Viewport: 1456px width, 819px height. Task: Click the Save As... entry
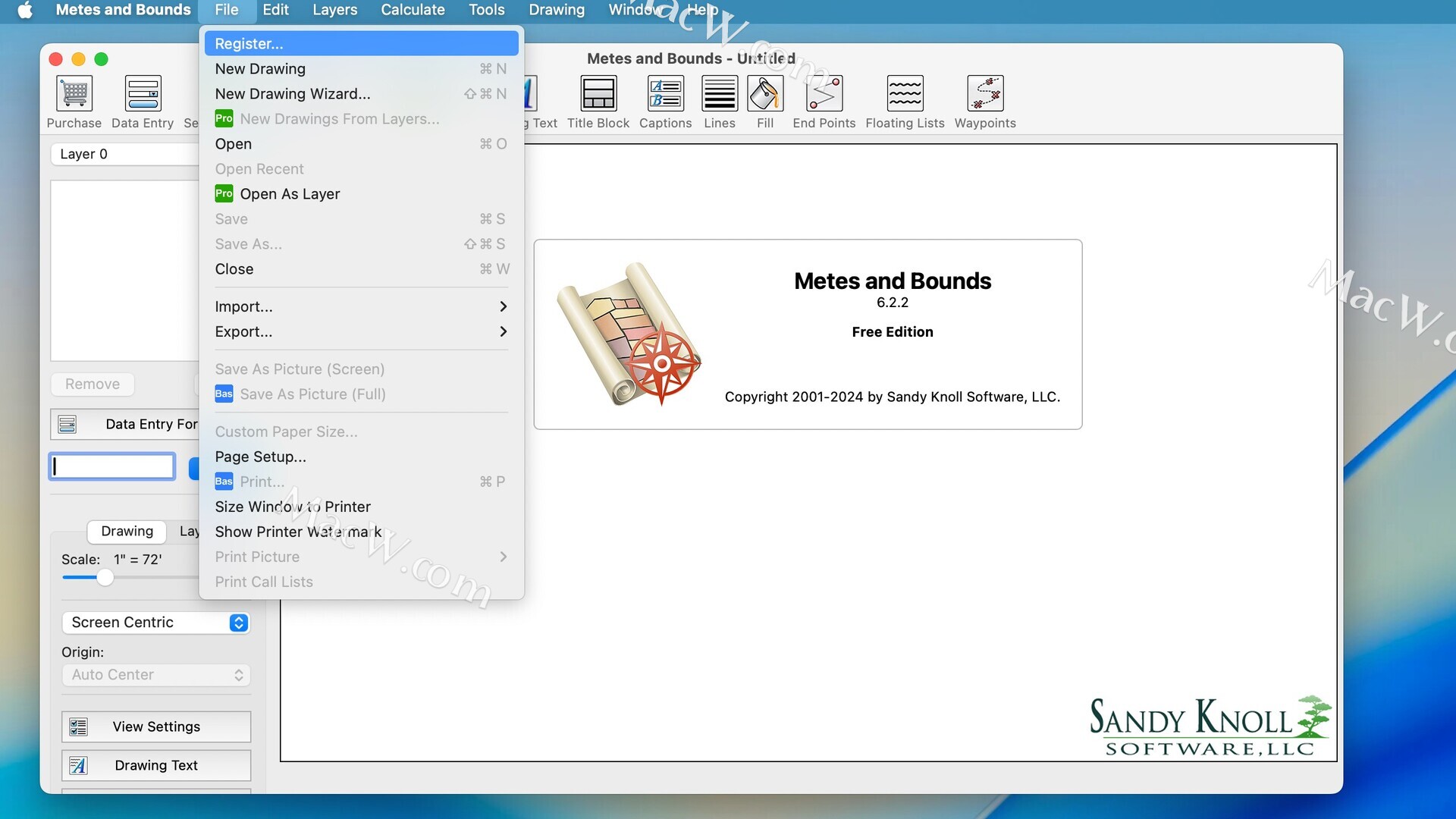(362, 243)
